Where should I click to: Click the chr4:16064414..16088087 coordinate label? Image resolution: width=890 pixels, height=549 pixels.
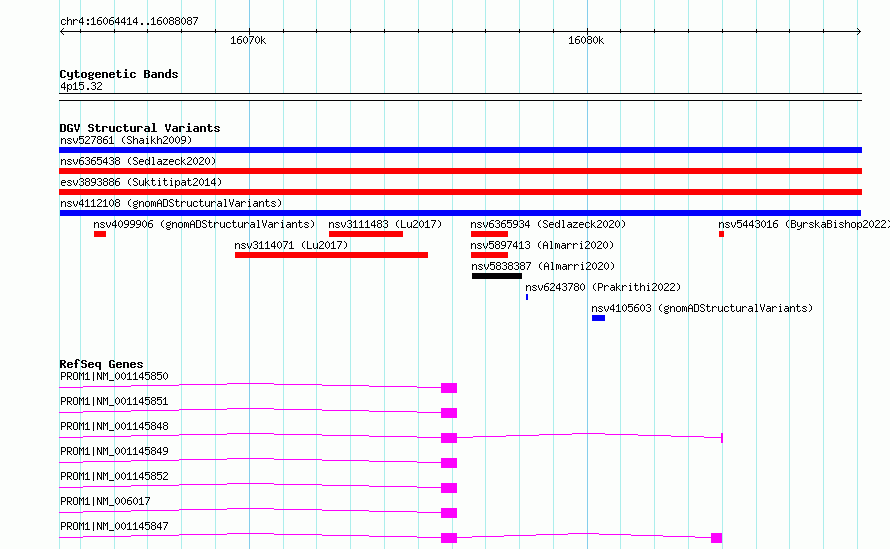pos(129,21)
